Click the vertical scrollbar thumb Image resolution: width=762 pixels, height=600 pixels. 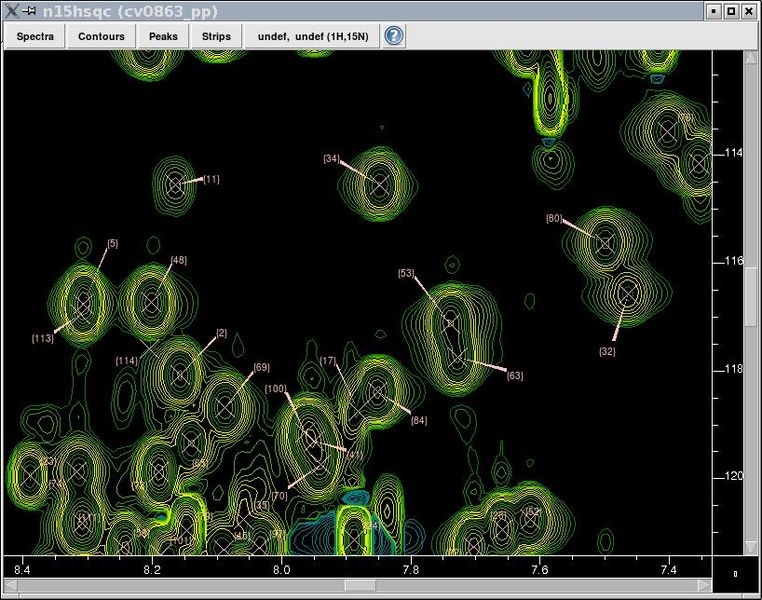[752, 298]
